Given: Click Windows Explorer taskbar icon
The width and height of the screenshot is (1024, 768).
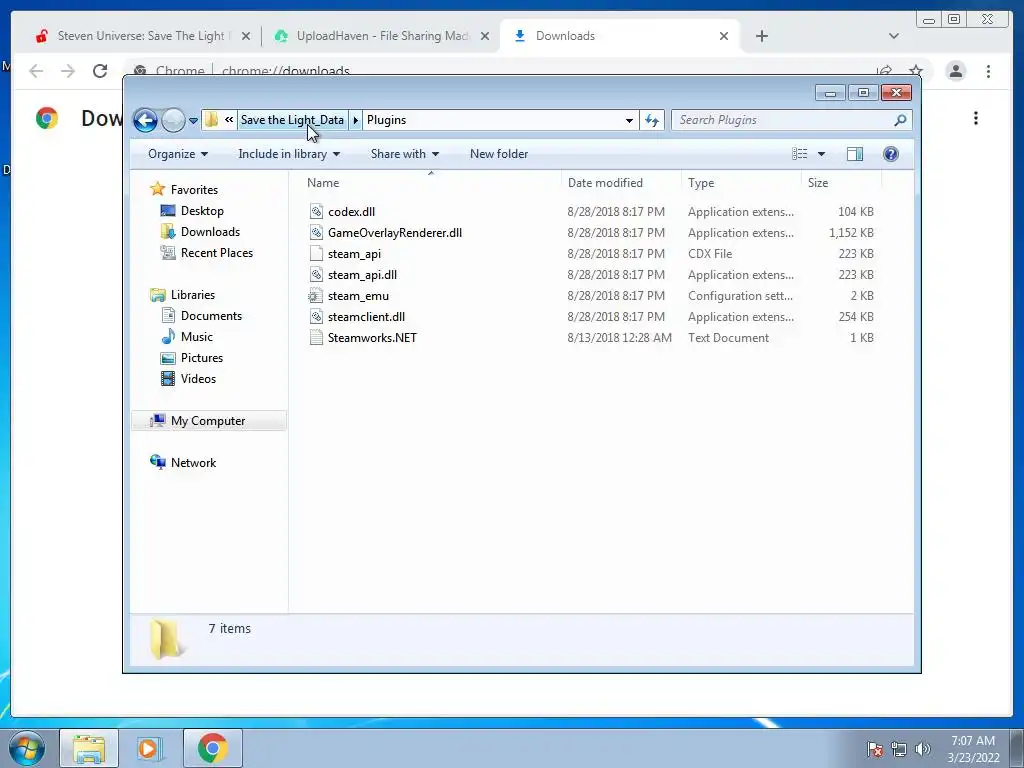Looking at the screenshot, I should (x=89, y=748).
